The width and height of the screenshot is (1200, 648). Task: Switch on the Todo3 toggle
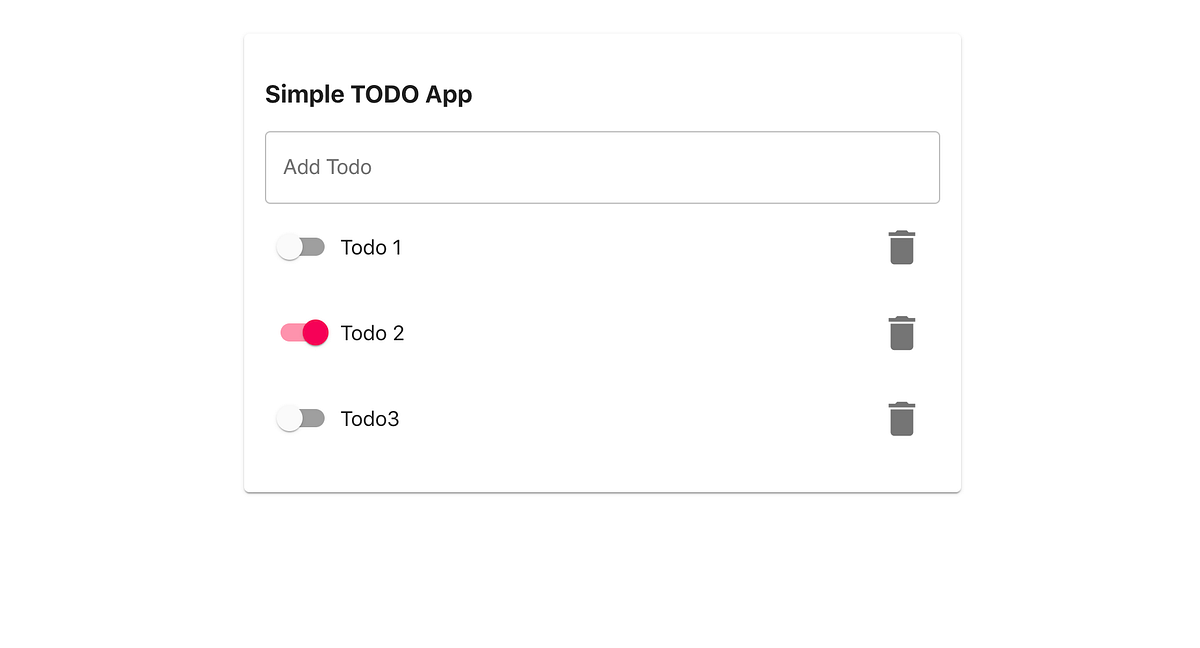pos(301,419)
